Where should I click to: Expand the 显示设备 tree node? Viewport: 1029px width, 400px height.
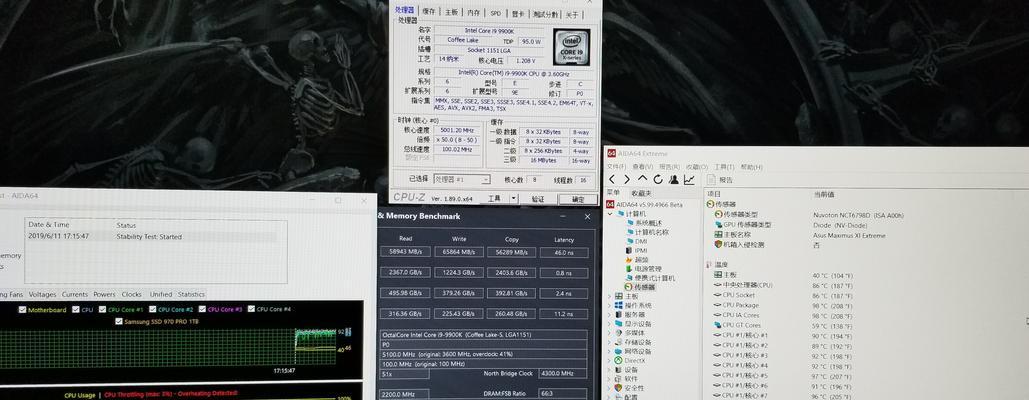click(610, 324)
